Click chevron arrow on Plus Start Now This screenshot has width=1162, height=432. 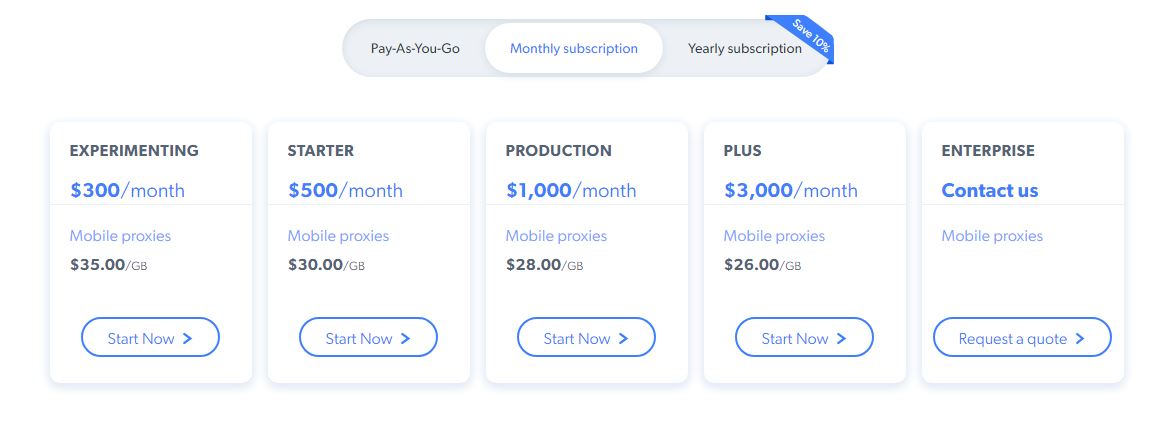click(x=842, y=339)
